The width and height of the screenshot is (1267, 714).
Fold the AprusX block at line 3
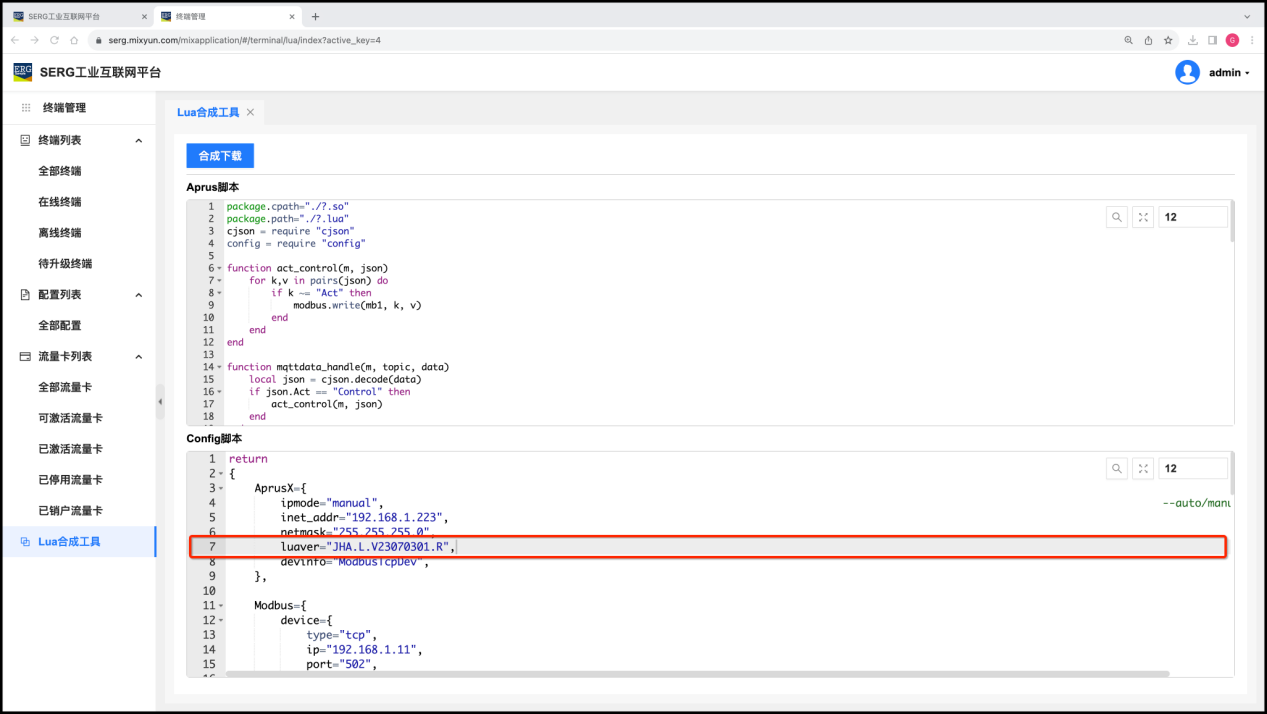(x=221, y=488)
